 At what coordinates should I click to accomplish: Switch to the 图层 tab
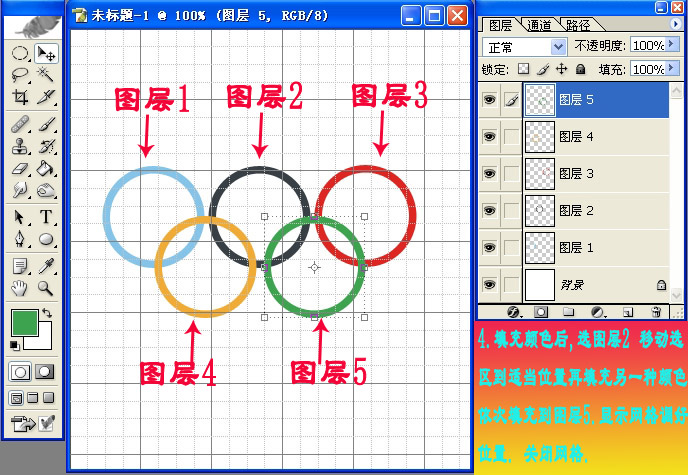click(x=501, y=25)
